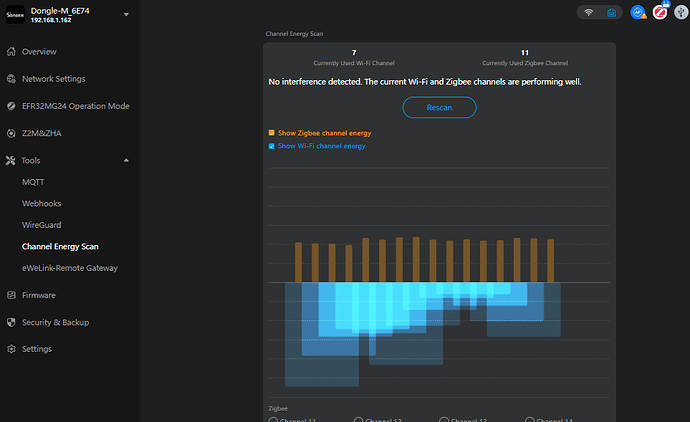The width and height of the screenshot is (690, 422).
Task: Uncheck Show Zigbee channel energy
Action: [x=271, y=133]
